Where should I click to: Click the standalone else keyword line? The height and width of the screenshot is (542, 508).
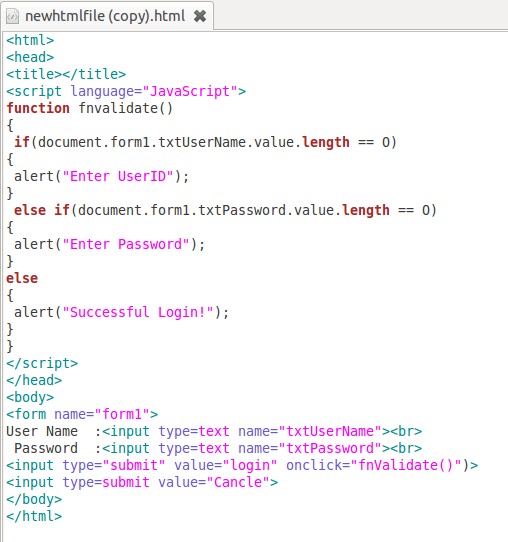point(22,279)
